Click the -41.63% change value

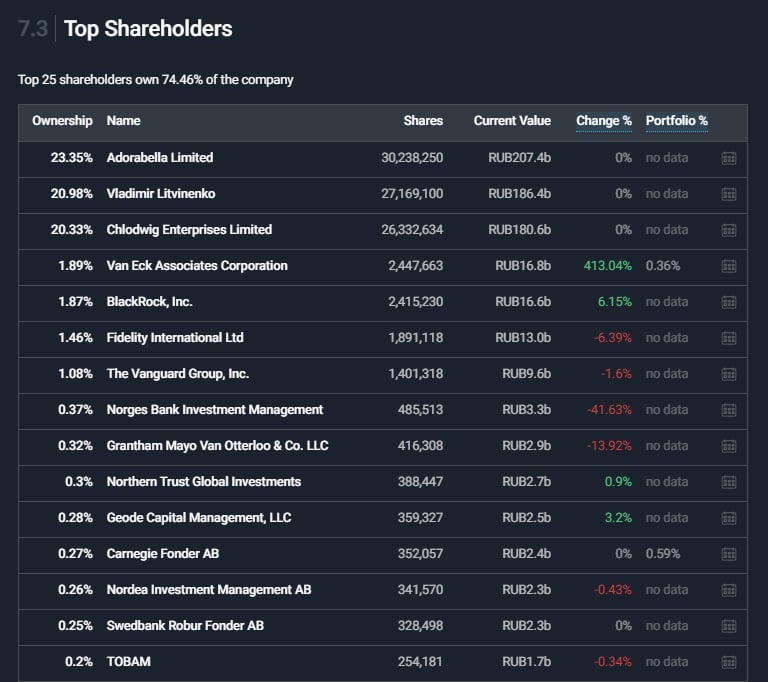coord(609,410)
